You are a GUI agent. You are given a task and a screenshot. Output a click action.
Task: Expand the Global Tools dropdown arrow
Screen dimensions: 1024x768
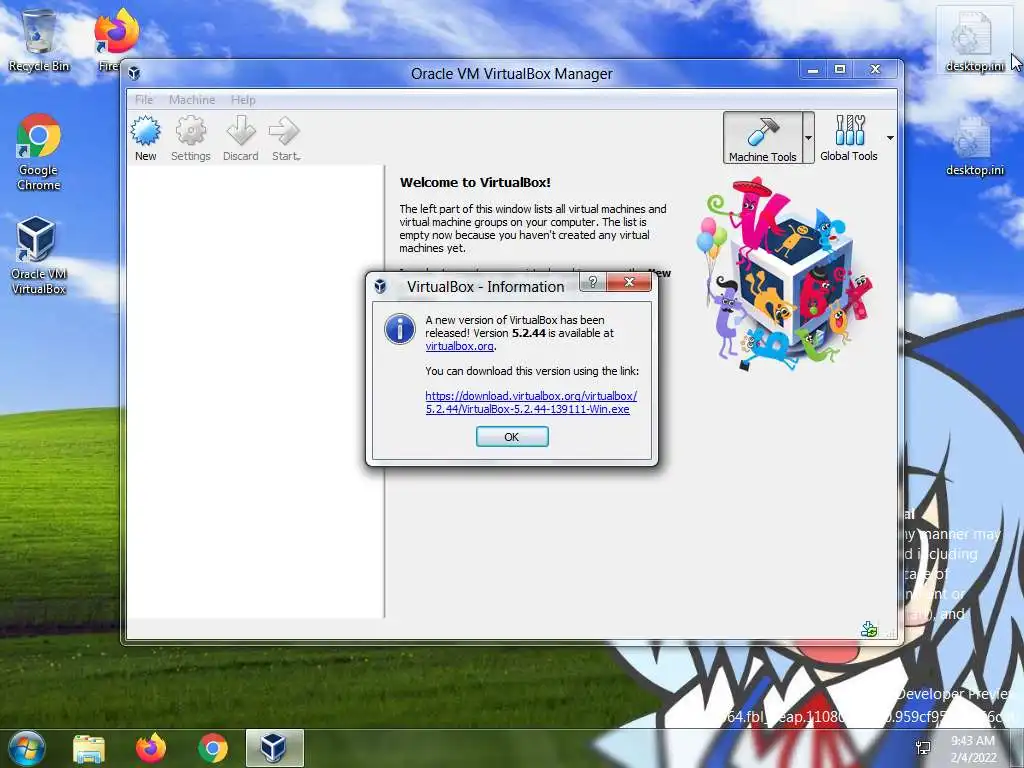point(889,138)
